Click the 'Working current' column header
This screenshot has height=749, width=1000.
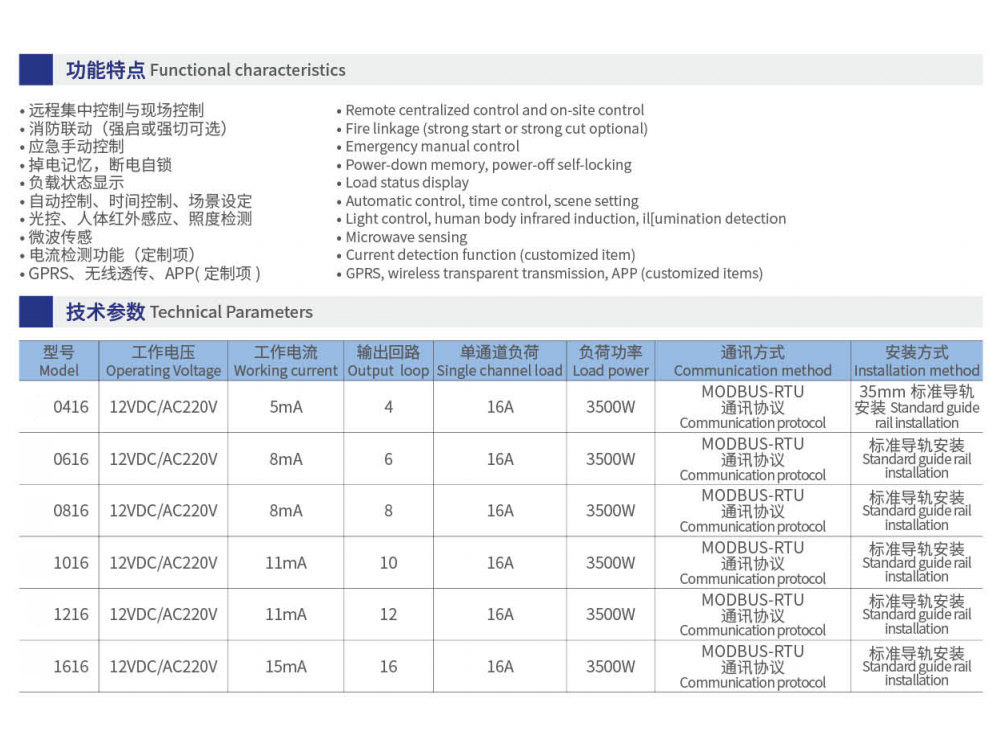point(286,361)
